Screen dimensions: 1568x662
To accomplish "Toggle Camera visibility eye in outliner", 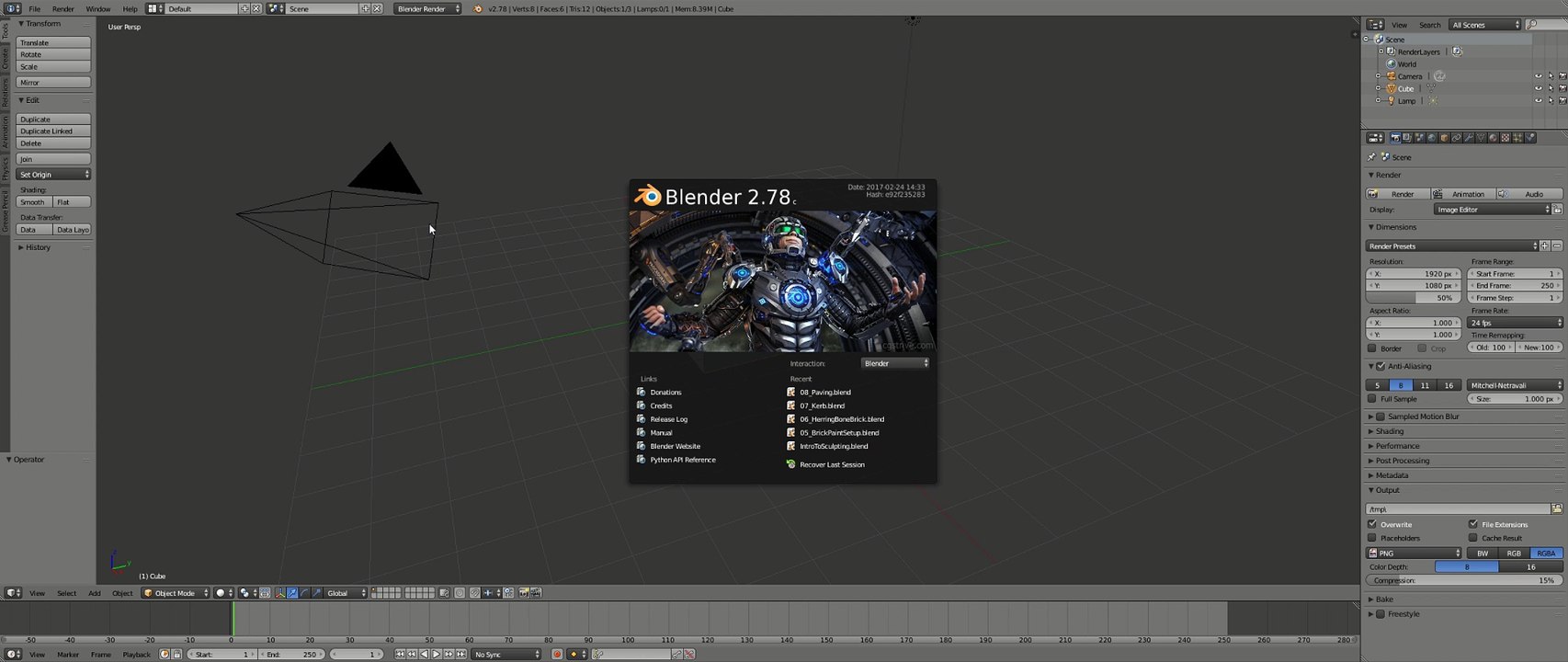I will (x=1538, y=76).
